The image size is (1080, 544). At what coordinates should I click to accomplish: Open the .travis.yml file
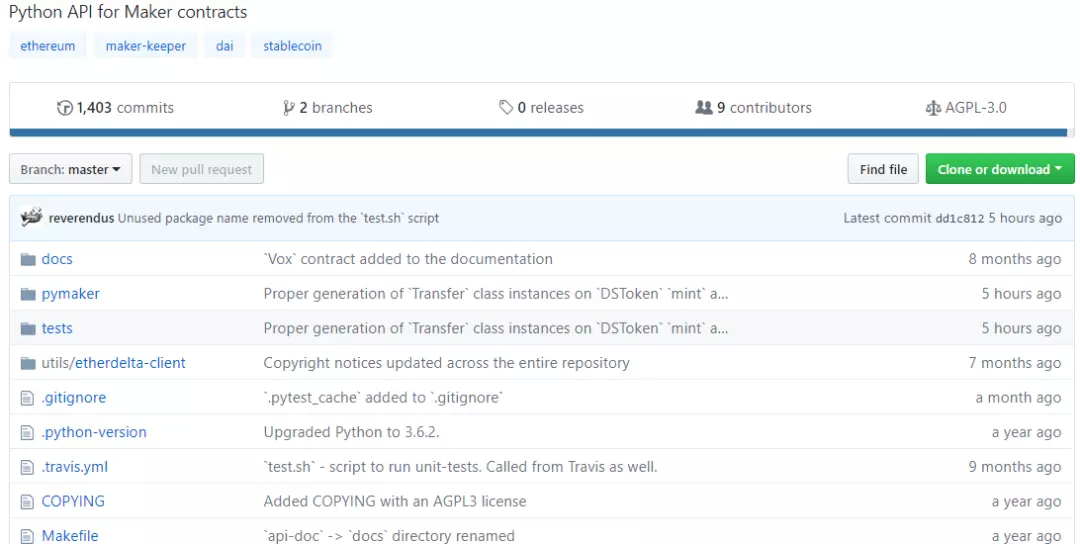pyautogui.click(x=74, y=467)
